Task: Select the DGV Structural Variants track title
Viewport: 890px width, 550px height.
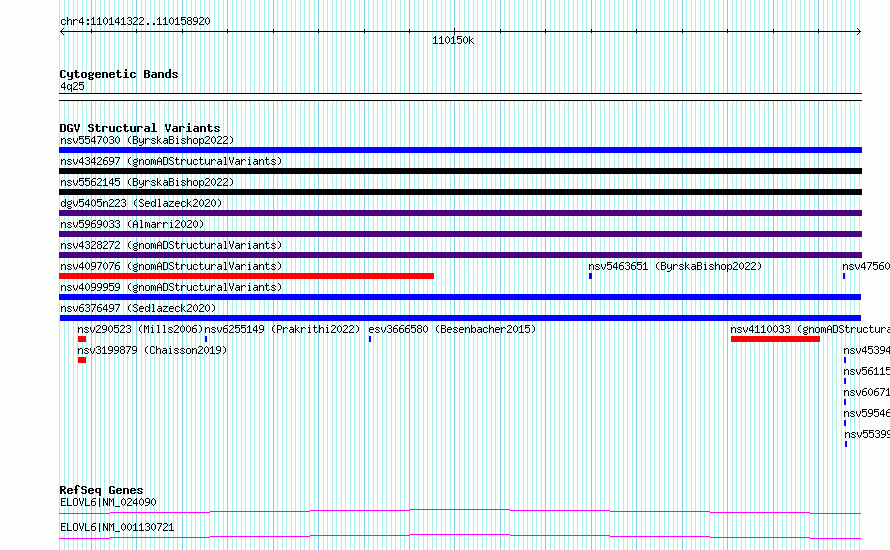Action: point(140,128)
